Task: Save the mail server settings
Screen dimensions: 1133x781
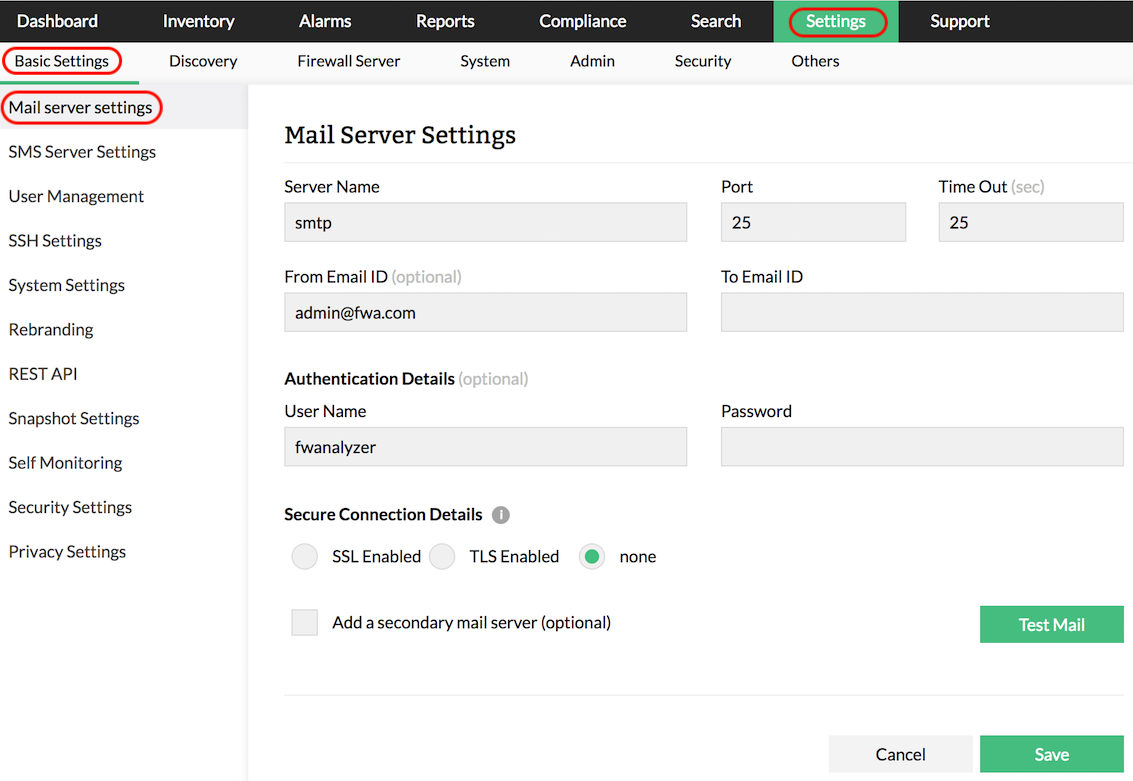Action: point(1051,755)
